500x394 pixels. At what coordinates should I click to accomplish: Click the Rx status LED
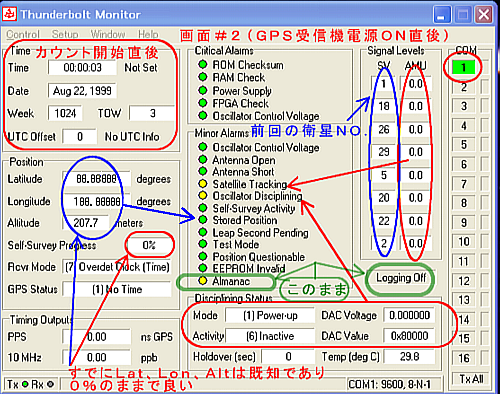click(x=50, y=384)
